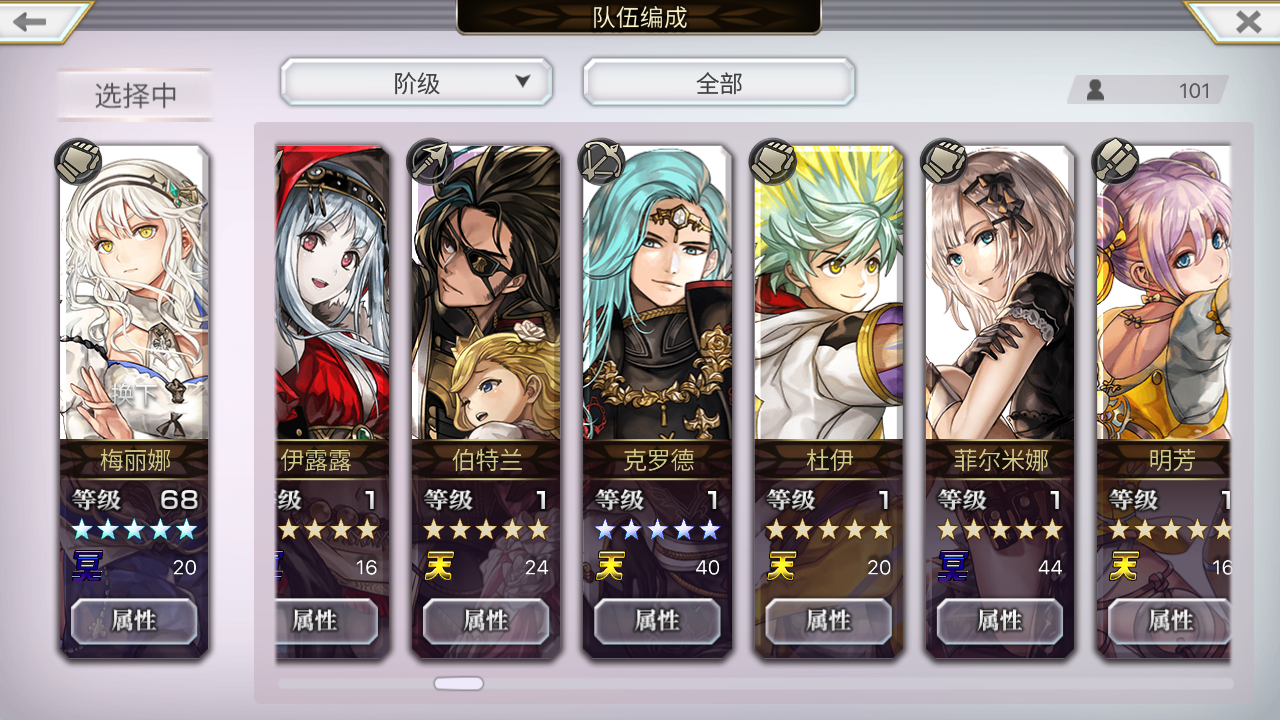The width and height of the screenshot is (1280, 720).
Task: Click the back arrow icon
Action: click(30, 22)
